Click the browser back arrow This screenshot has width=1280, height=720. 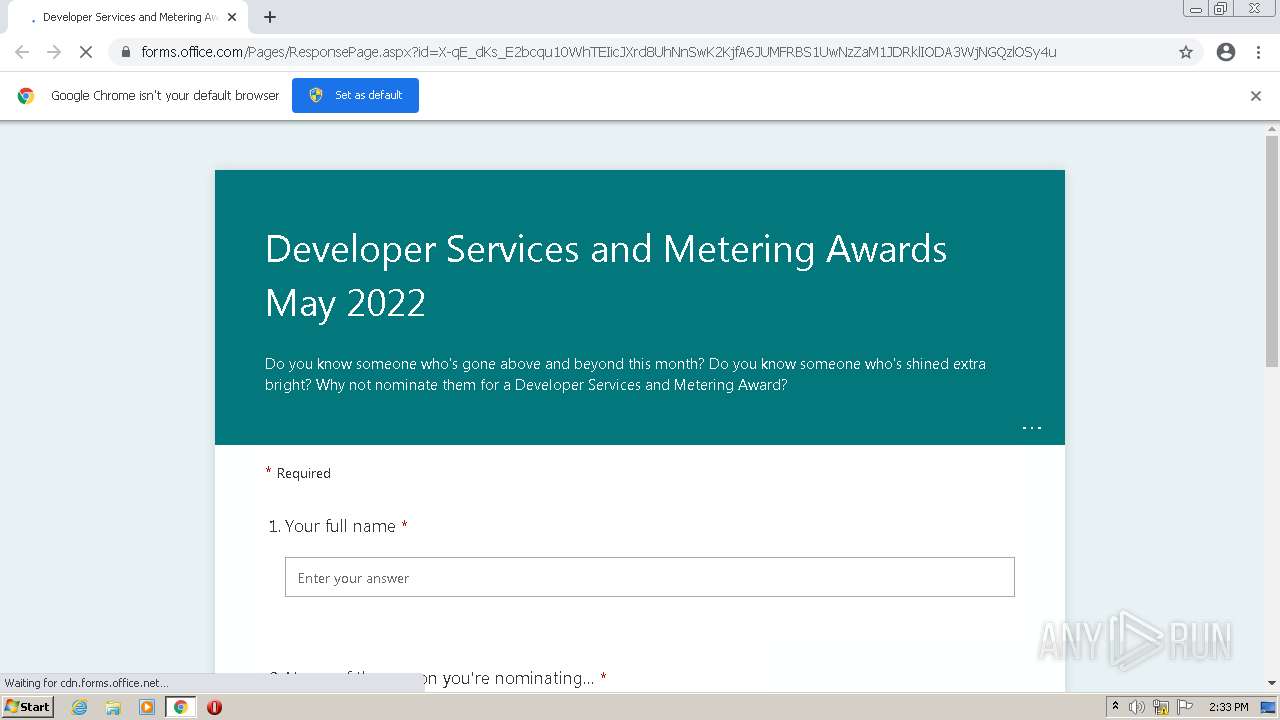[x=22, y=52]
